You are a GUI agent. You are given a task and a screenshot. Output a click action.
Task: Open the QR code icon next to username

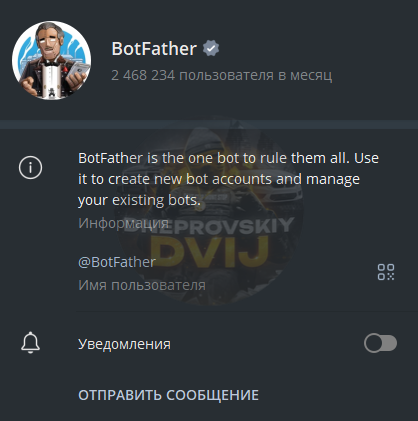click(x=386, y=272)
